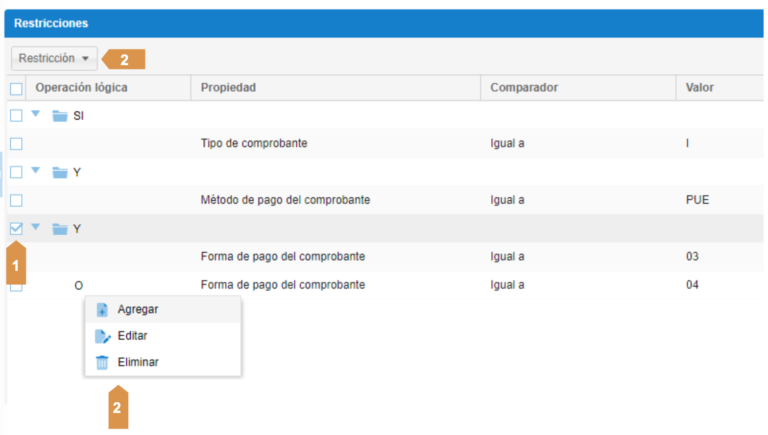Click the Eliminar trash icon

click(x=102, y=363)
